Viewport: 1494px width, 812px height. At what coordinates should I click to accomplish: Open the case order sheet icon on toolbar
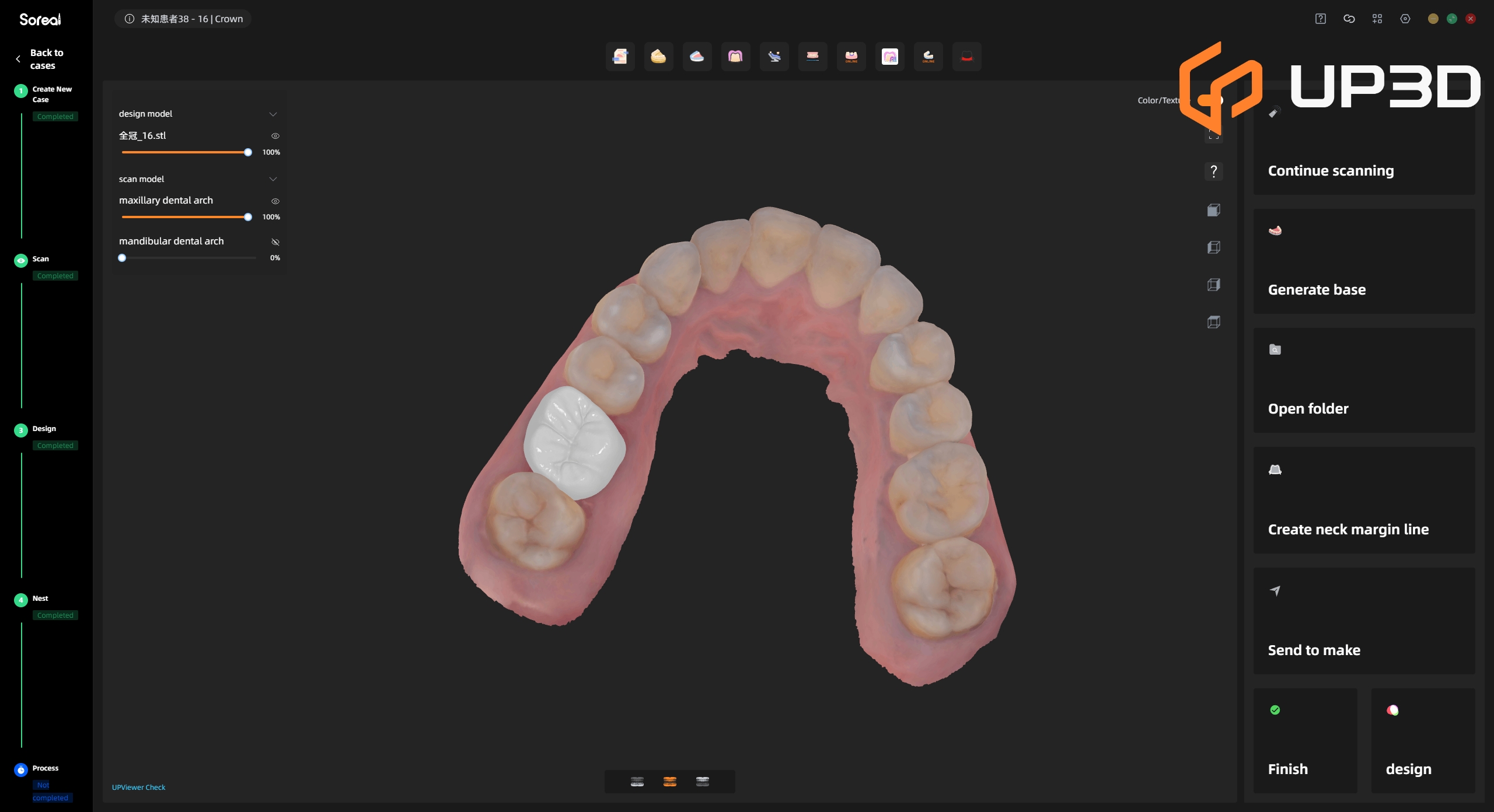point(620,57)
